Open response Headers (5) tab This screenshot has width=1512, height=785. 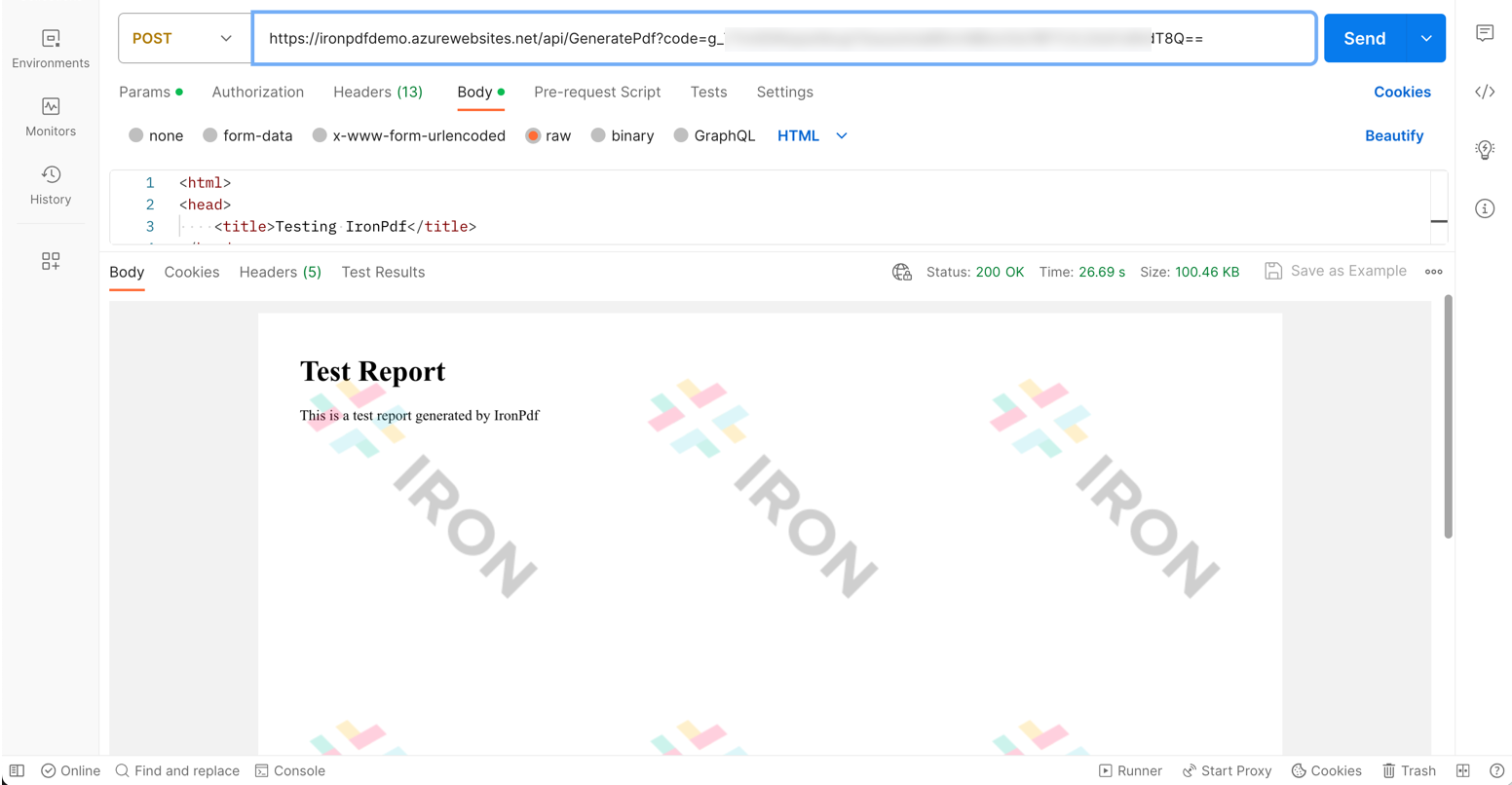[x=281, y=272]
